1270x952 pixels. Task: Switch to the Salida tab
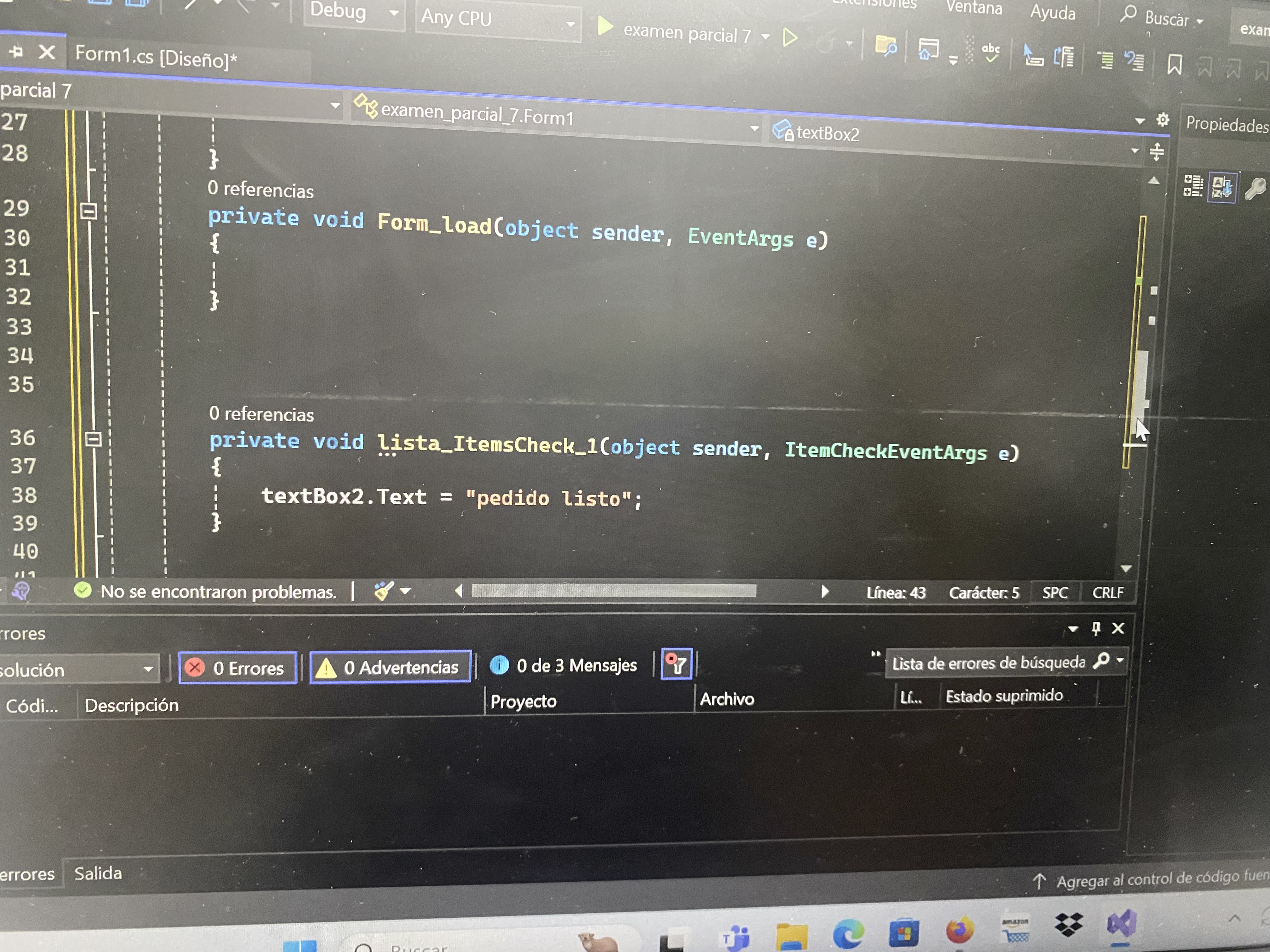98,873
